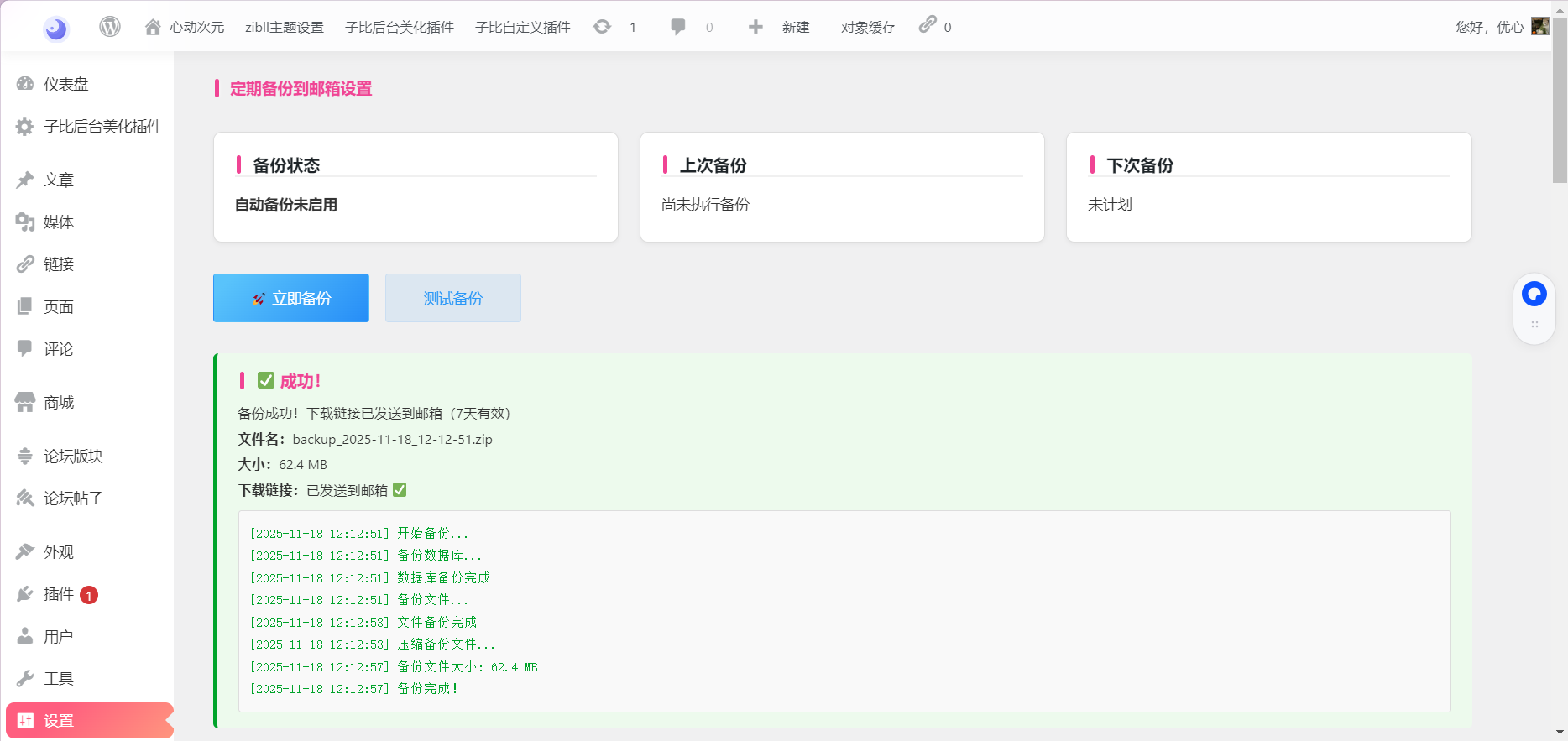Click the 设置 settings sliders icon
Image resolution: width=1568 pixels, height=741 pixels.
coord(25,720)
